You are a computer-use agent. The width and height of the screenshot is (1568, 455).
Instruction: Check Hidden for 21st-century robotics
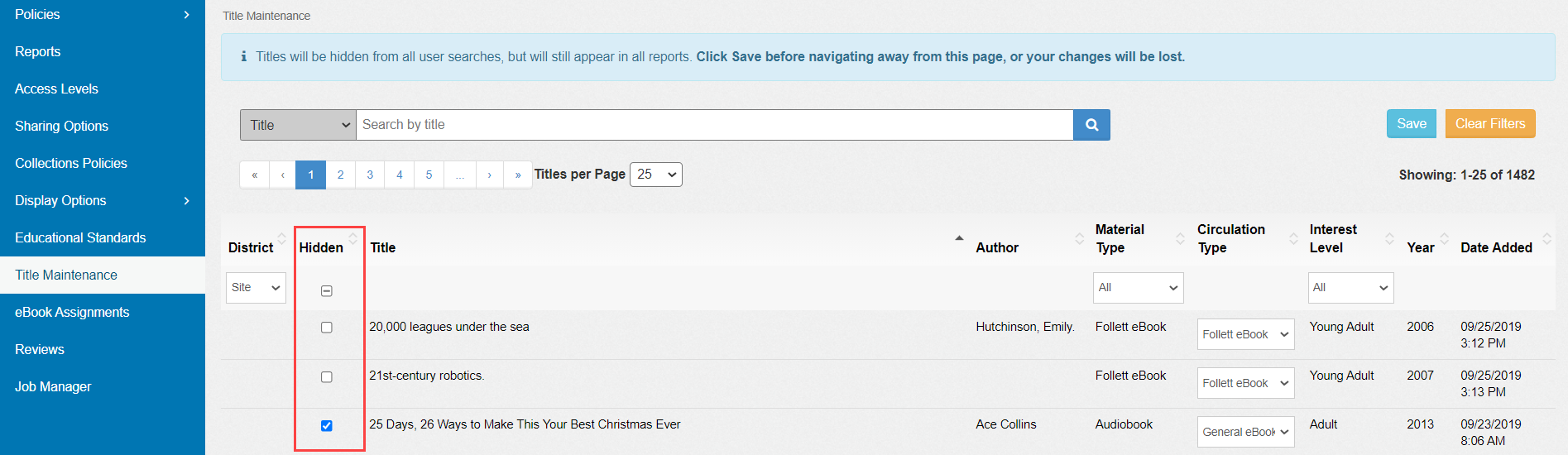click(x=327, y=377)
